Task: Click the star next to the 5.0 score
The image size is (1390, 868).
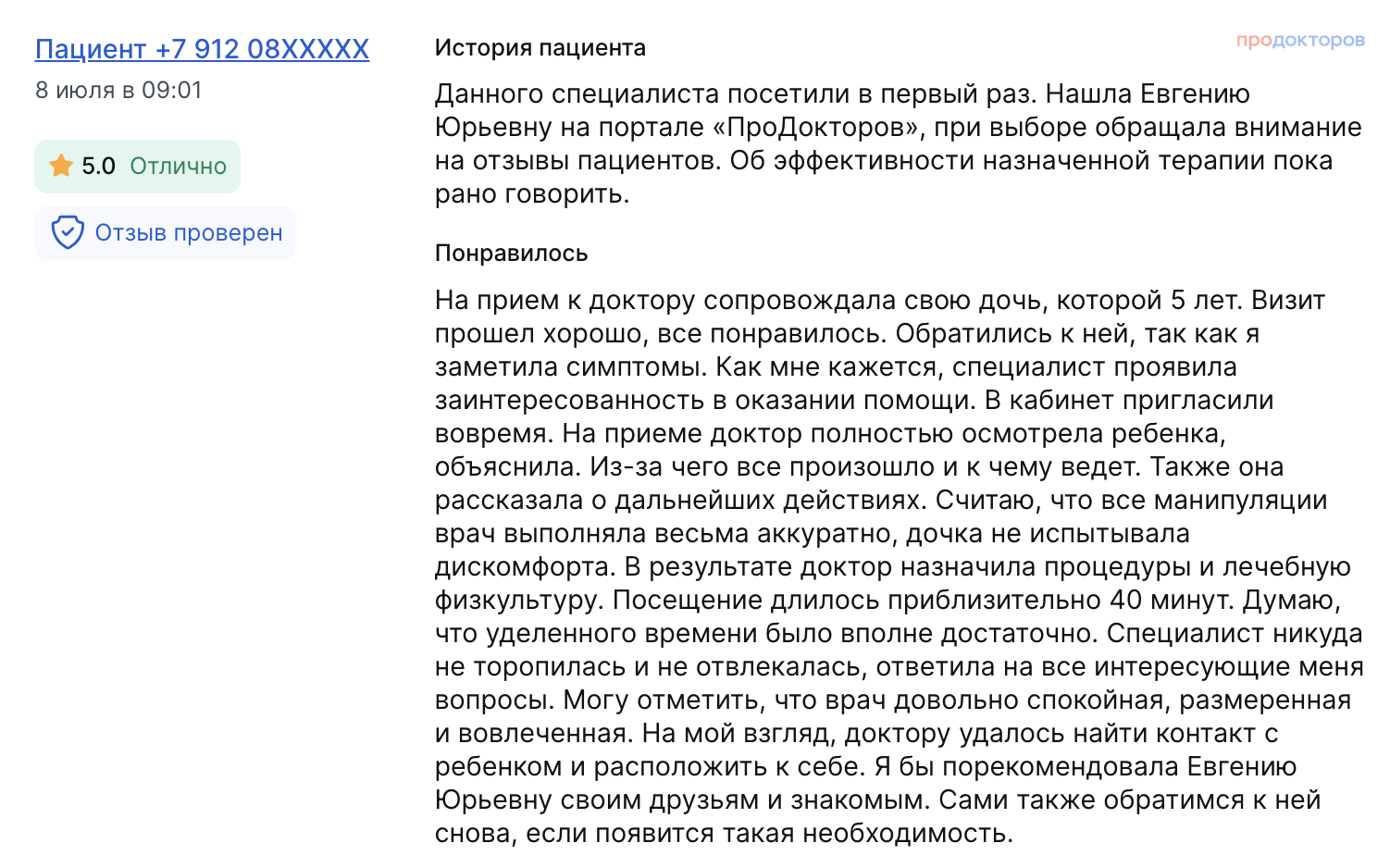Action: coord(61,166)
